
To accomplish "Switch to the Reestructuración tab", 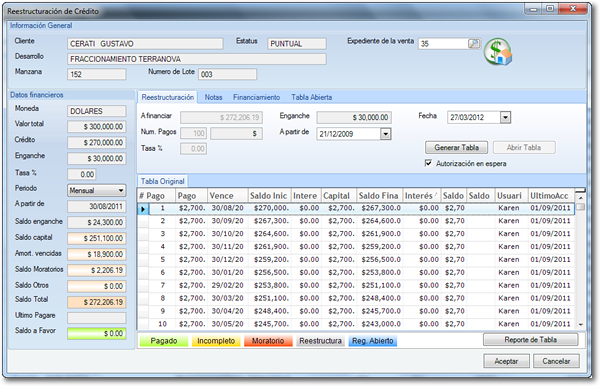I will click(168, 97).
